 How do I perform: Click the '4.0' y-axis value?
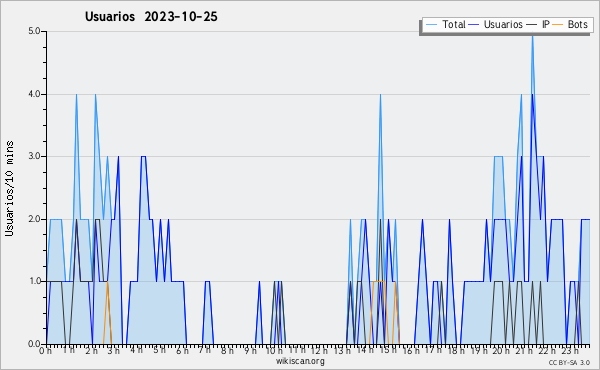point(34,94)
